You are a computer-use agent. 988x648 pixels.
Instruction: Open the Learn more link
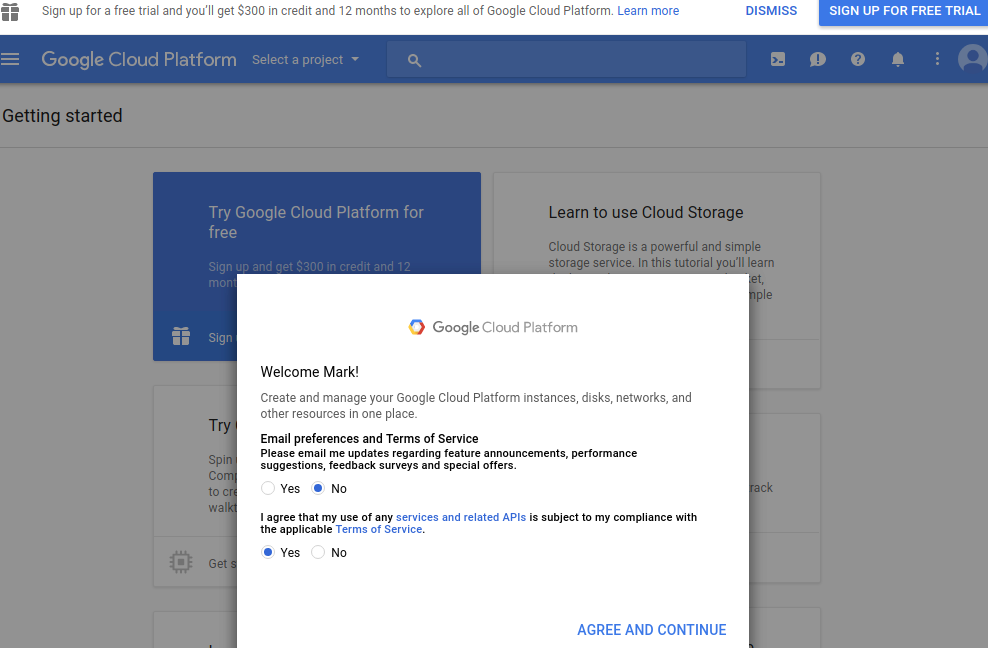[x=648, y=11]
